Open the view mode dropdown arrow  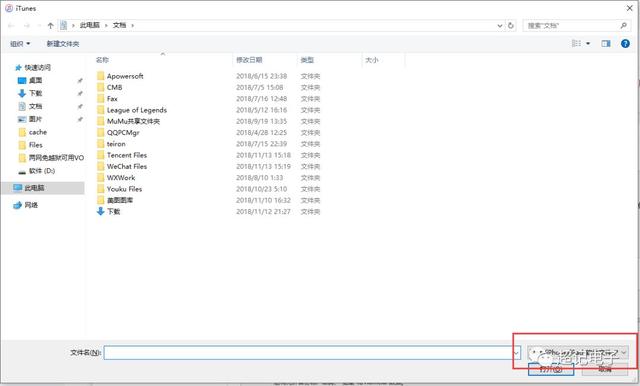pyautogui.click(x=588, y=43)
